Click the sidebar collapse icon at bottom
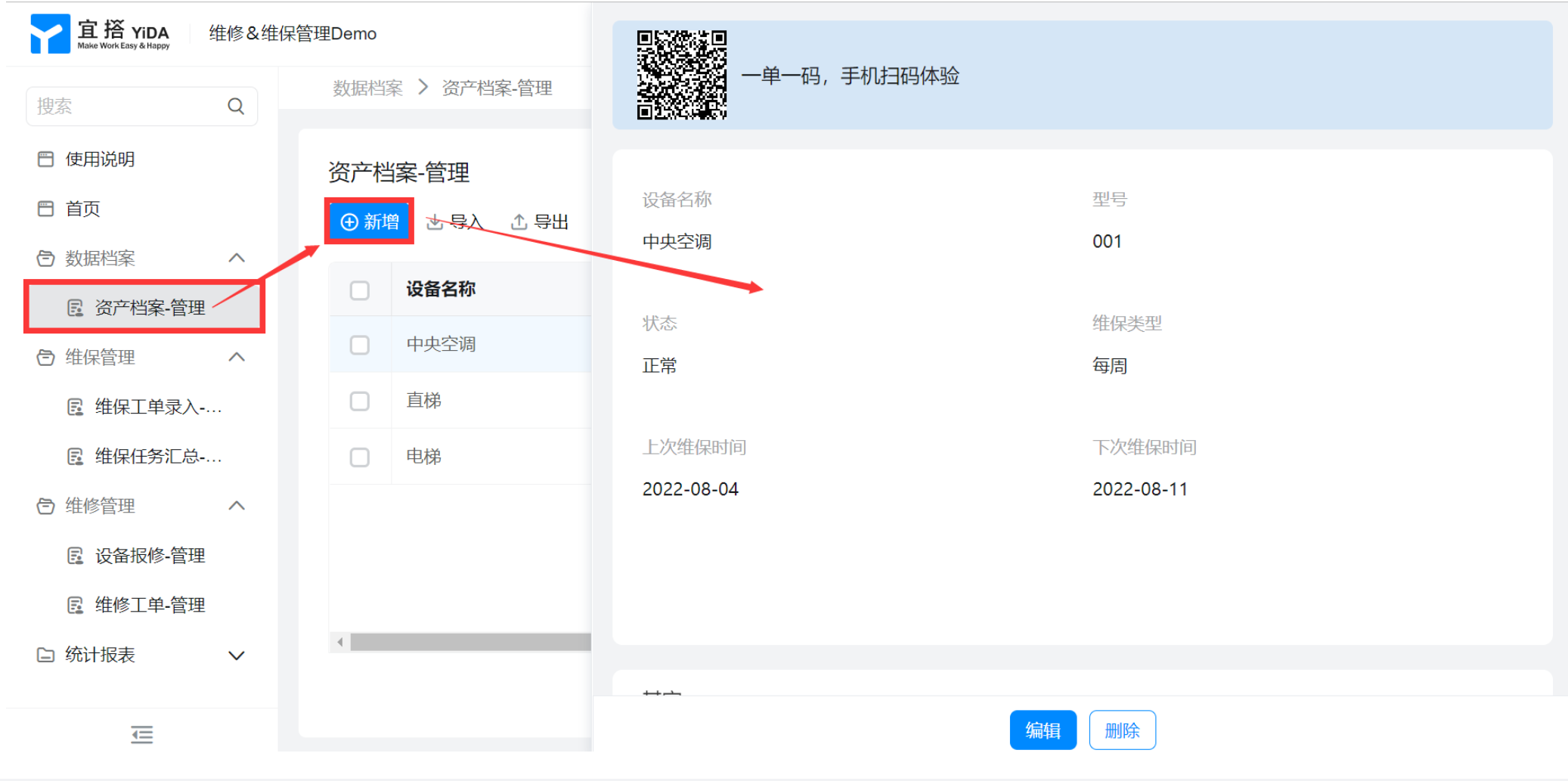1568x781 pixels. (141, 734)
